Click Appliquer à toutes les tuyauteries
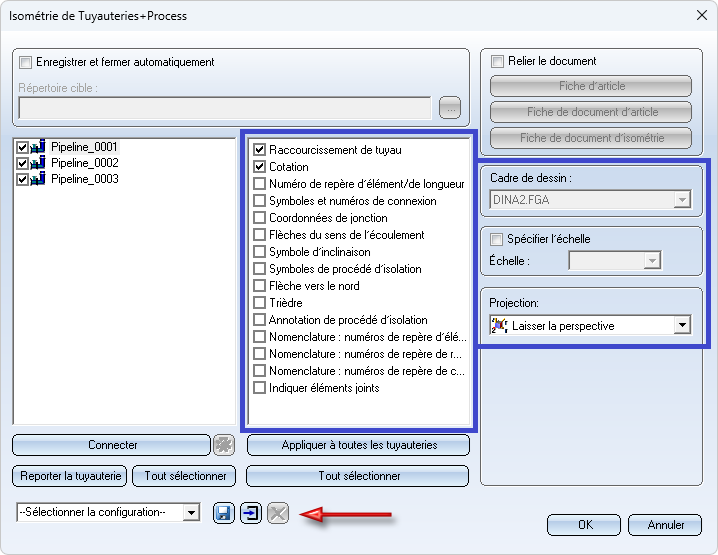The width and height of the screenshot is (718, 555). click(x=359, y=445)
